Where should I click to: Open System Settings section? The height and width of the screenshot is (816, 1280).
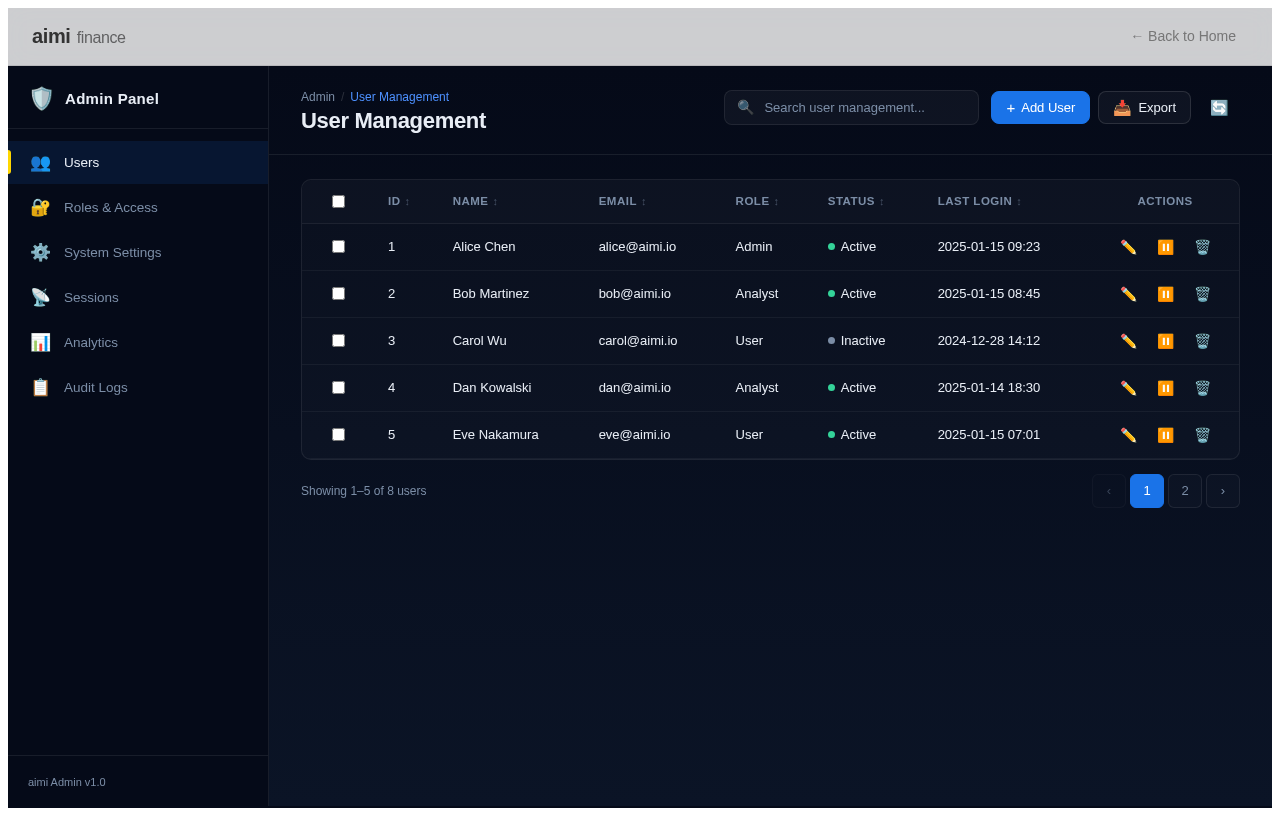coord(138,252)
